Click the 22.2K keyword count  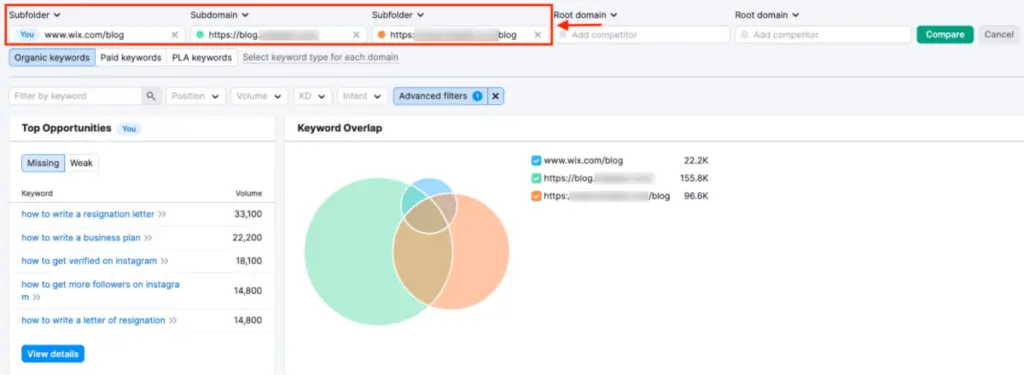pyautogui.click(x=696, y=160)
